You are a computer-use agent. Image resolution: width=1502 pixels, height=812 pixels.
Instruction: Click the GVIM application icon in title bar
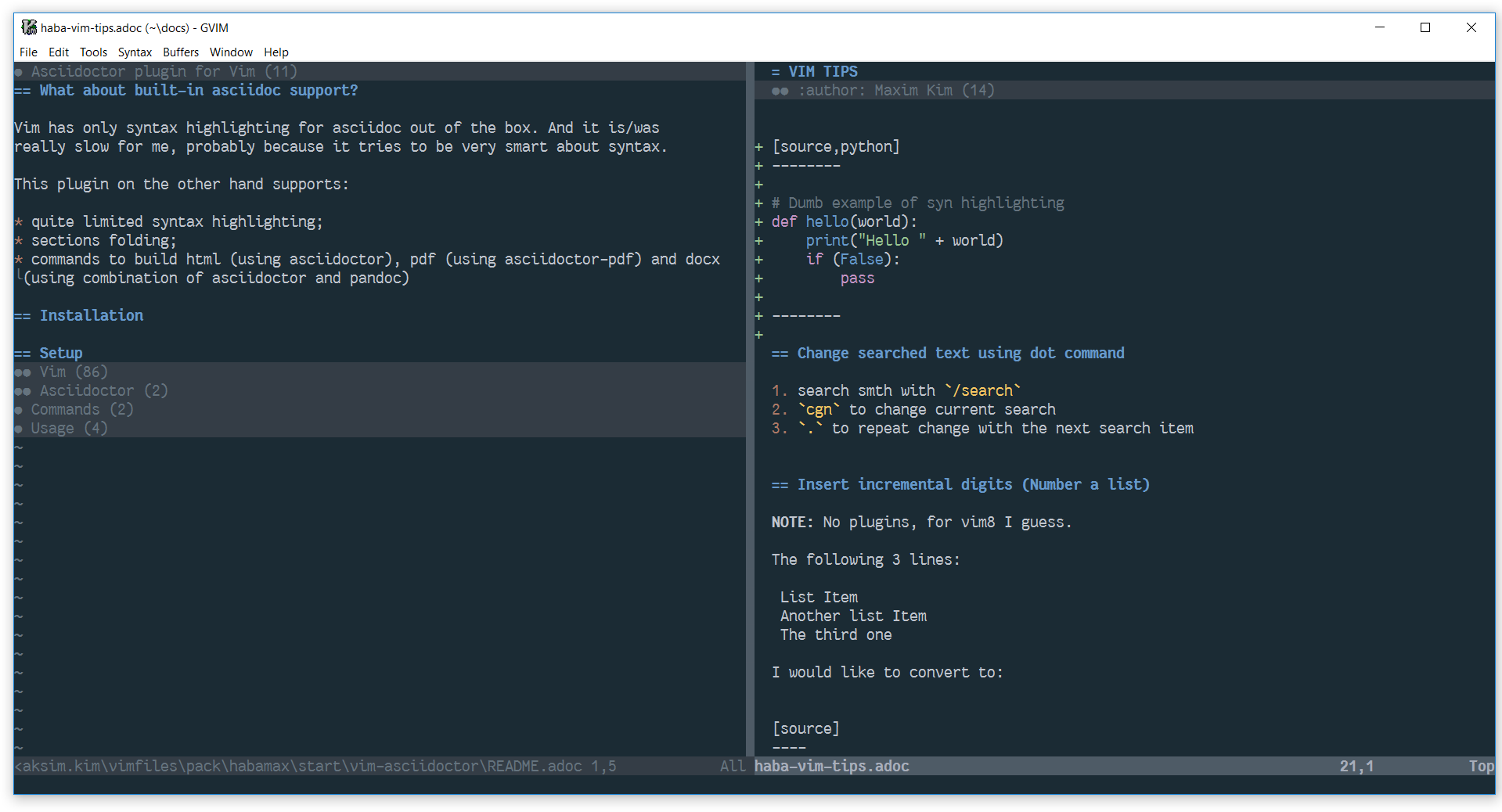click(x=29, y=27)
